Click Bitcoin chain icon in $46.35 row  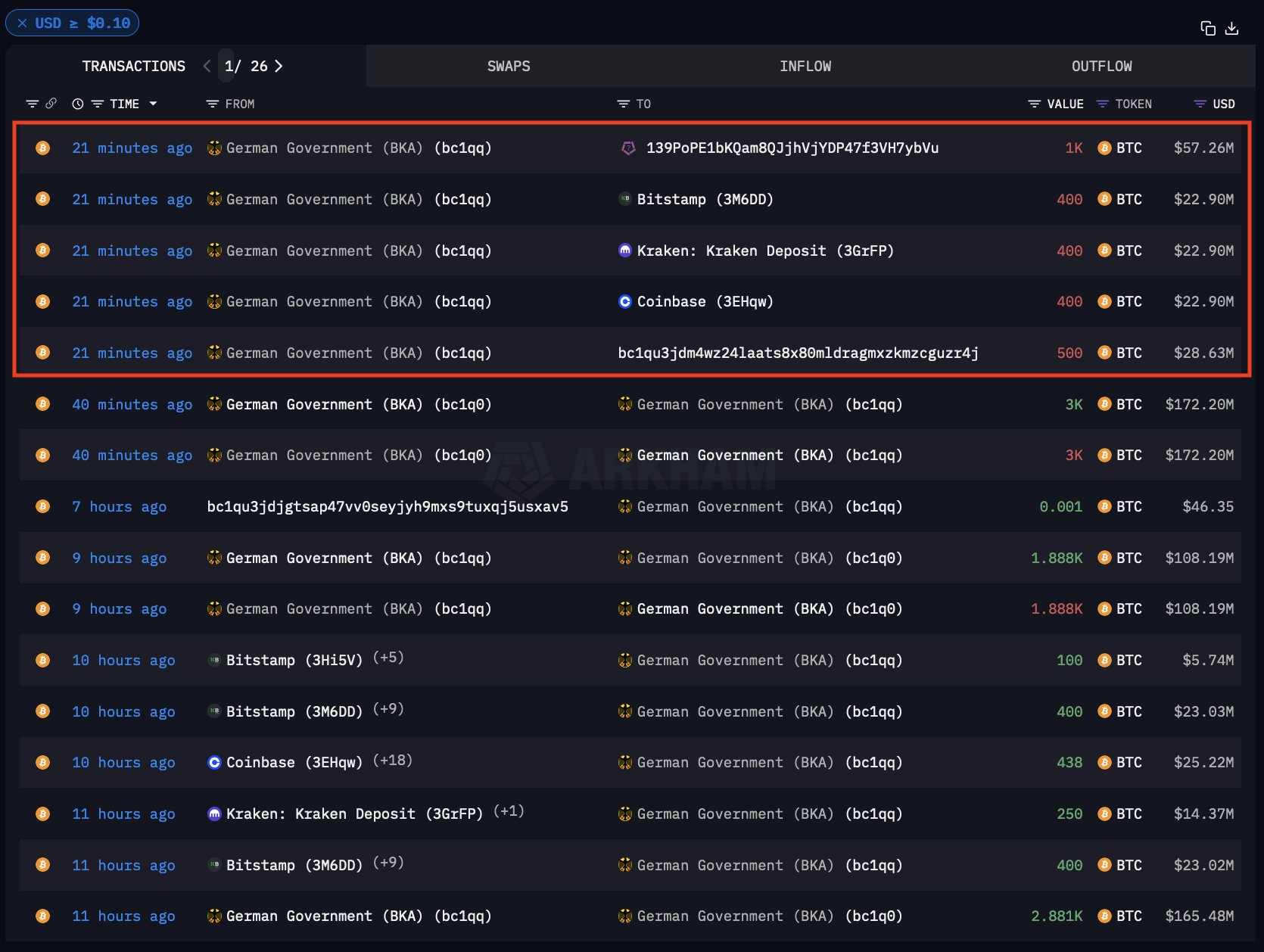tap(43, 507)
